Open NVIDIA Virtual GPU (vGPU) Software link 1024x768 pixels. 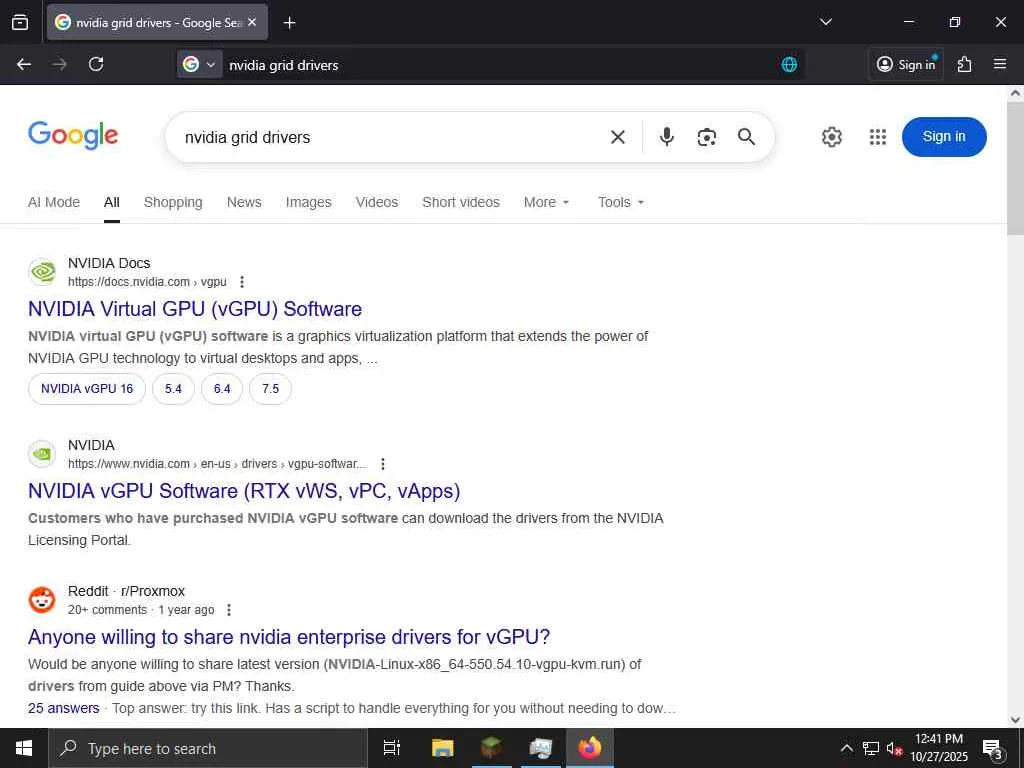195,309
